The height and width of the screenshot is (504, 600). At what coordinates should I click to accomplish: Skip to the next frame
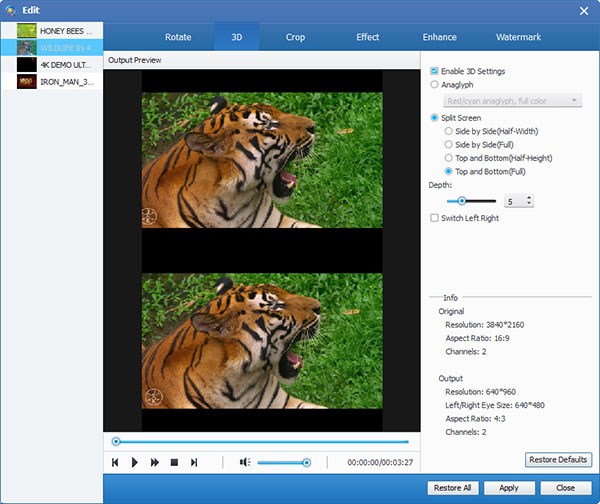(x=194, y=462)
